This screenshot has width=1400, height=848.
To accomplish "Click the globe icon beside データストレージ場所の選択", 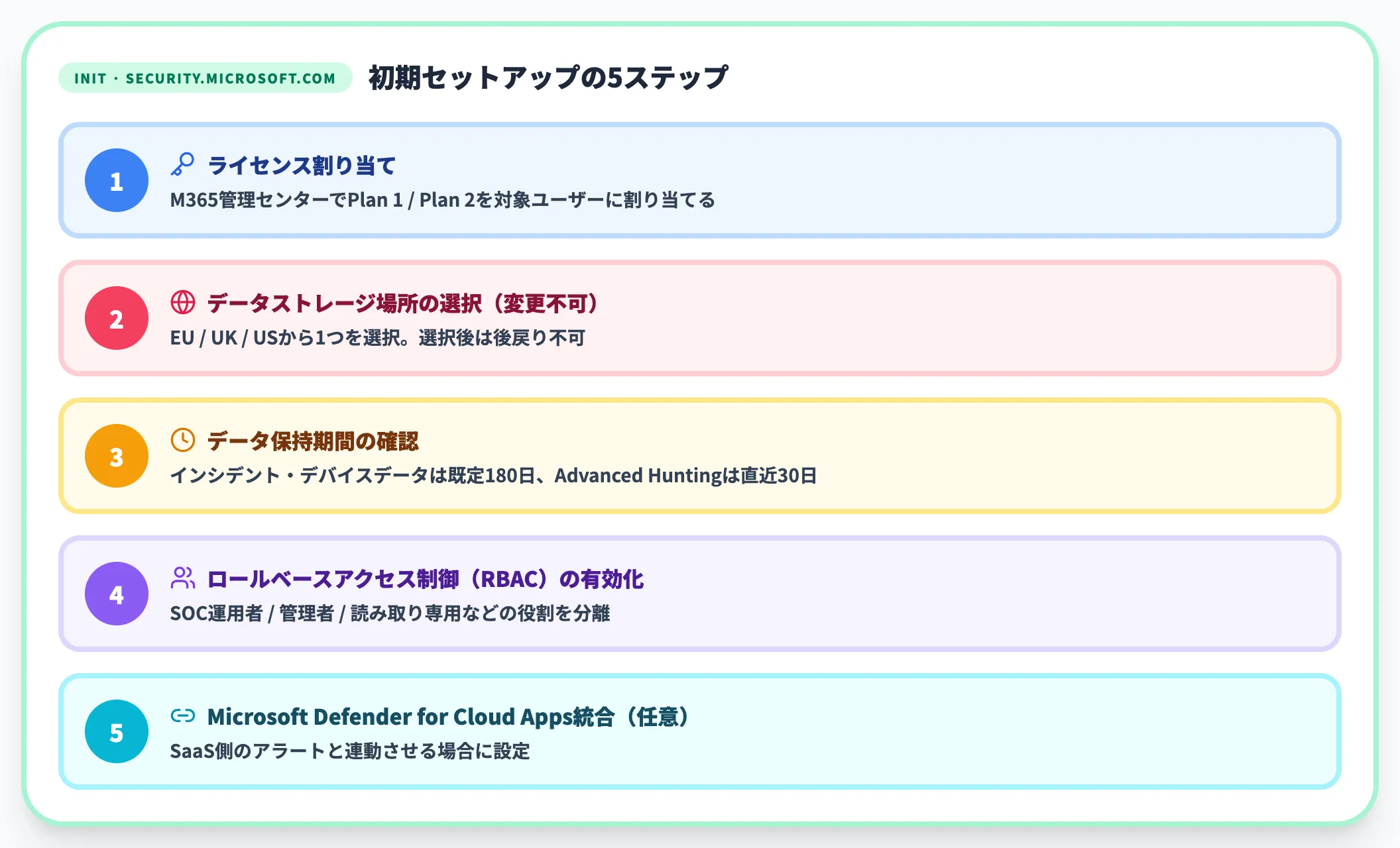I will (x=182, y=302).
